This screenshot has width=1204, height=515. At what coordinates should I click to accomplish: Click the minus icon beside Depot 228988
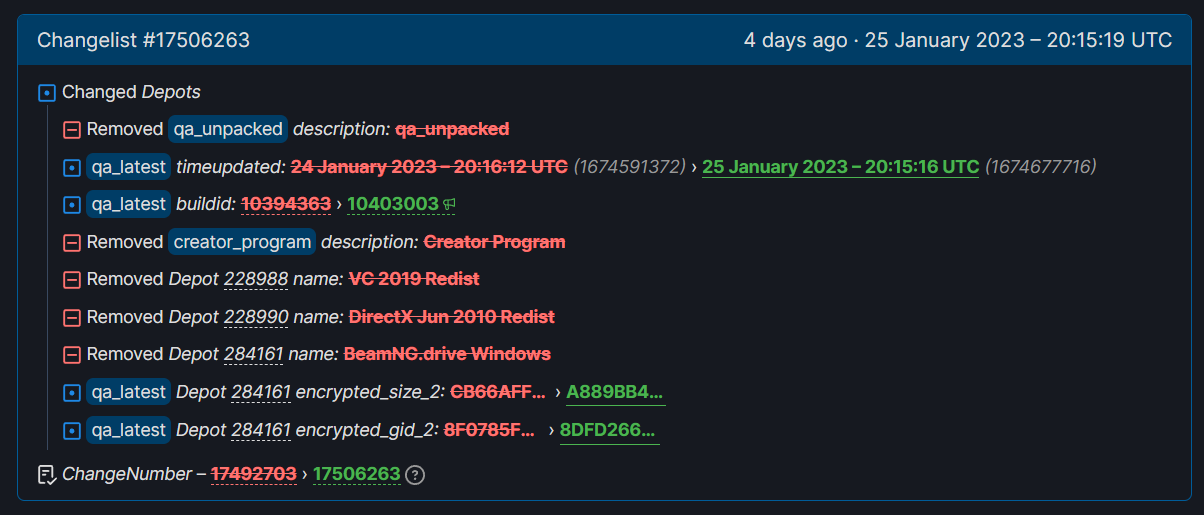coord(71,279)
